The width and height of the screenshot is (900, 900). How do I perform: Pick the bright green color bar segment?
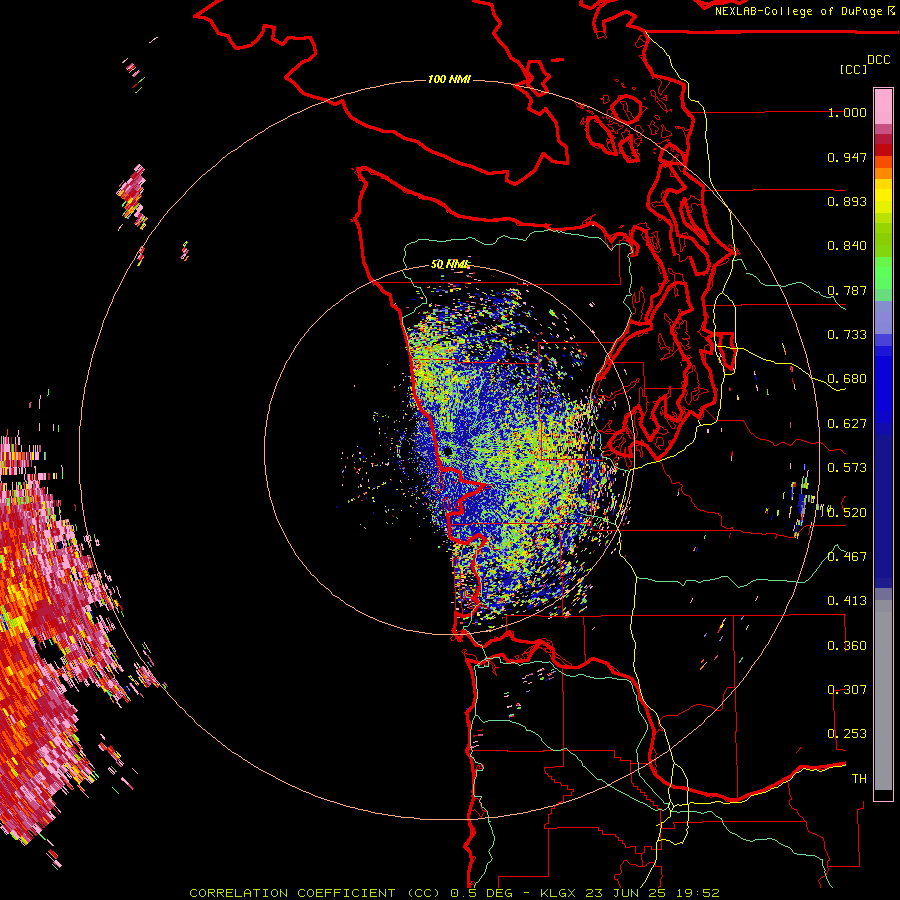[x=883, y=273]
